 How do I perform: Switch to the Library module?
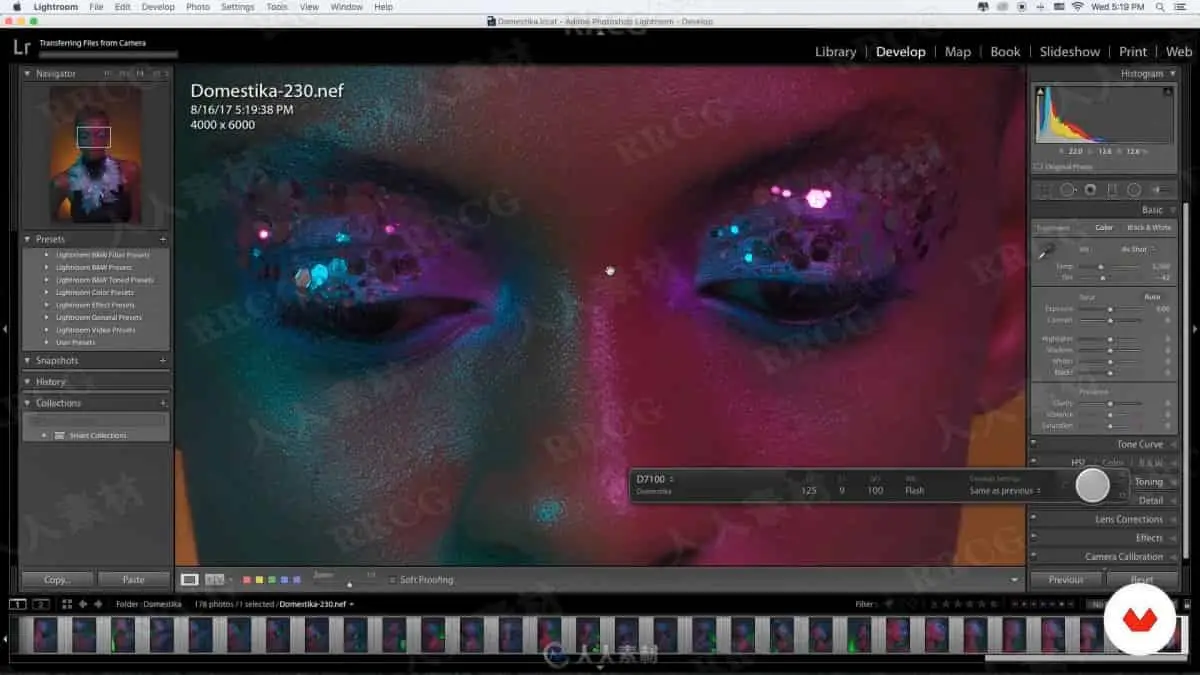coord(835,52)
